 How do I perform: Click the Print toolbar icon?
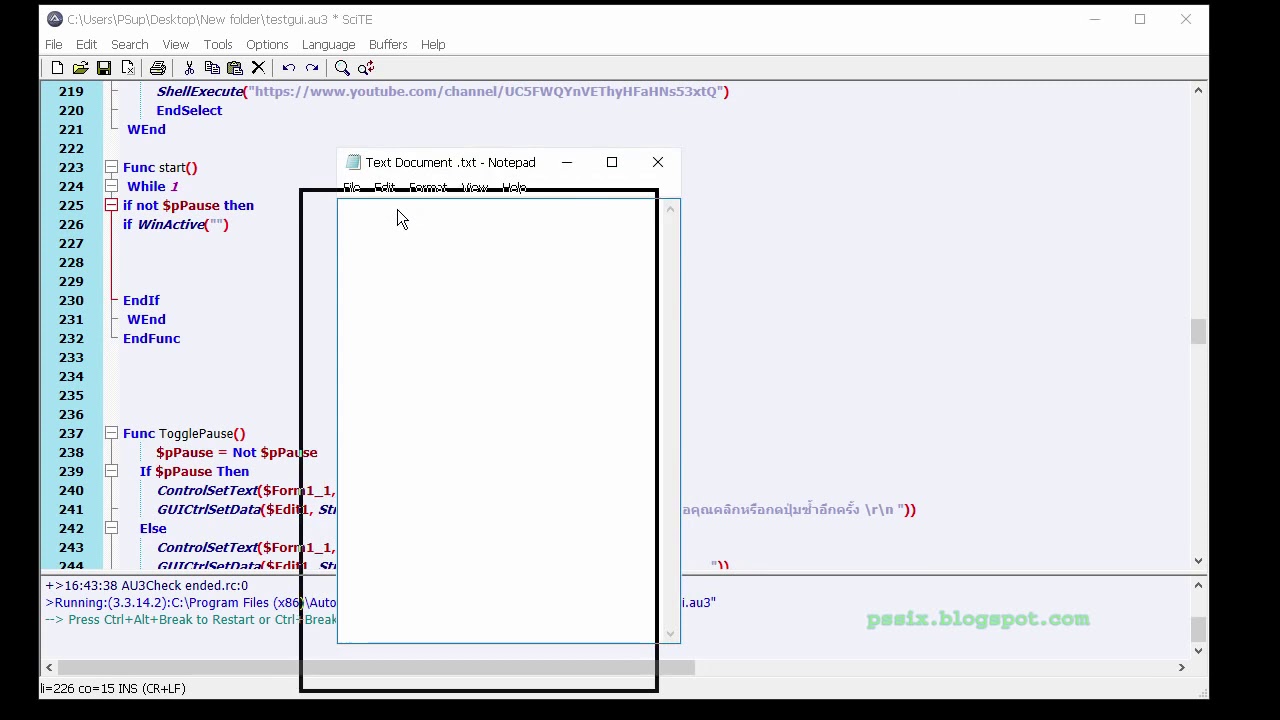coord(157,68)
